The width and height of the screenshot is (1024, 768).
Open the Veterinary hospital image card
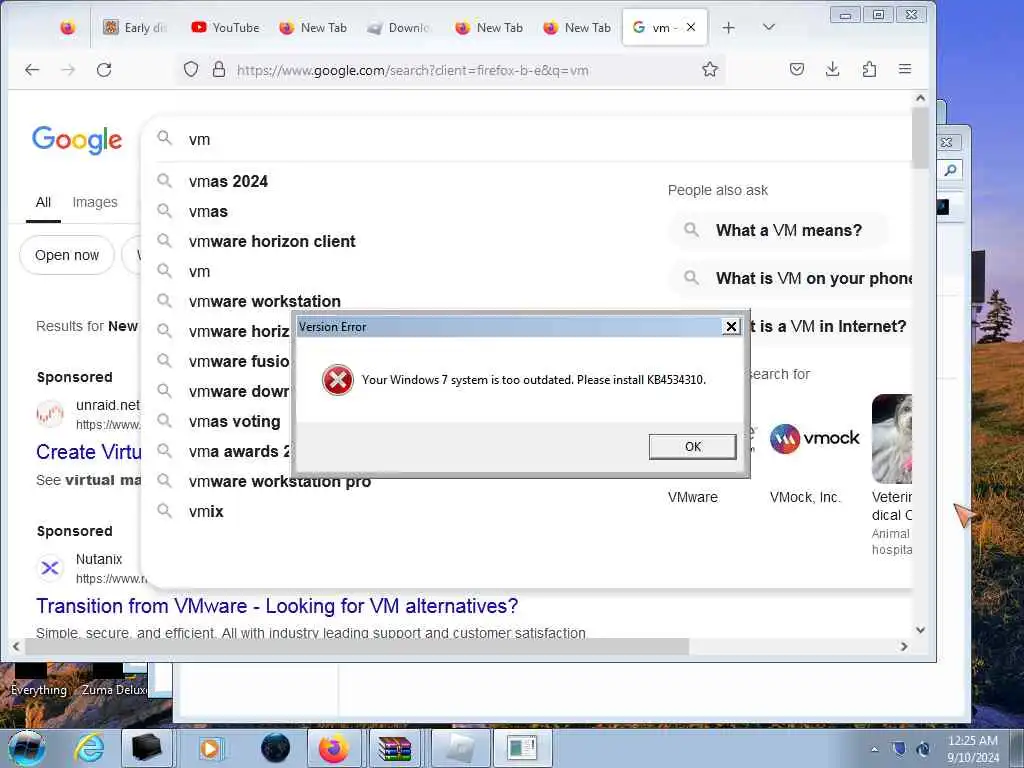[x=891, y=475]
